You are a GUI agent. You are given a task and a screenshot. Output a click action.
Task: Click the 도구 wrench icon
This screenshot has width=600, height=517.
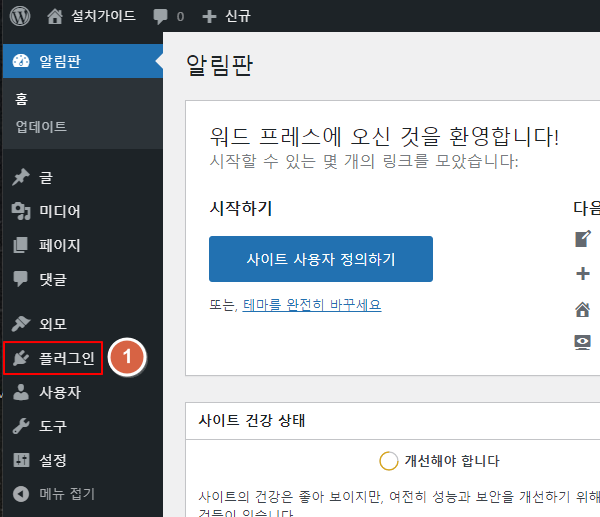pos(21,426)
